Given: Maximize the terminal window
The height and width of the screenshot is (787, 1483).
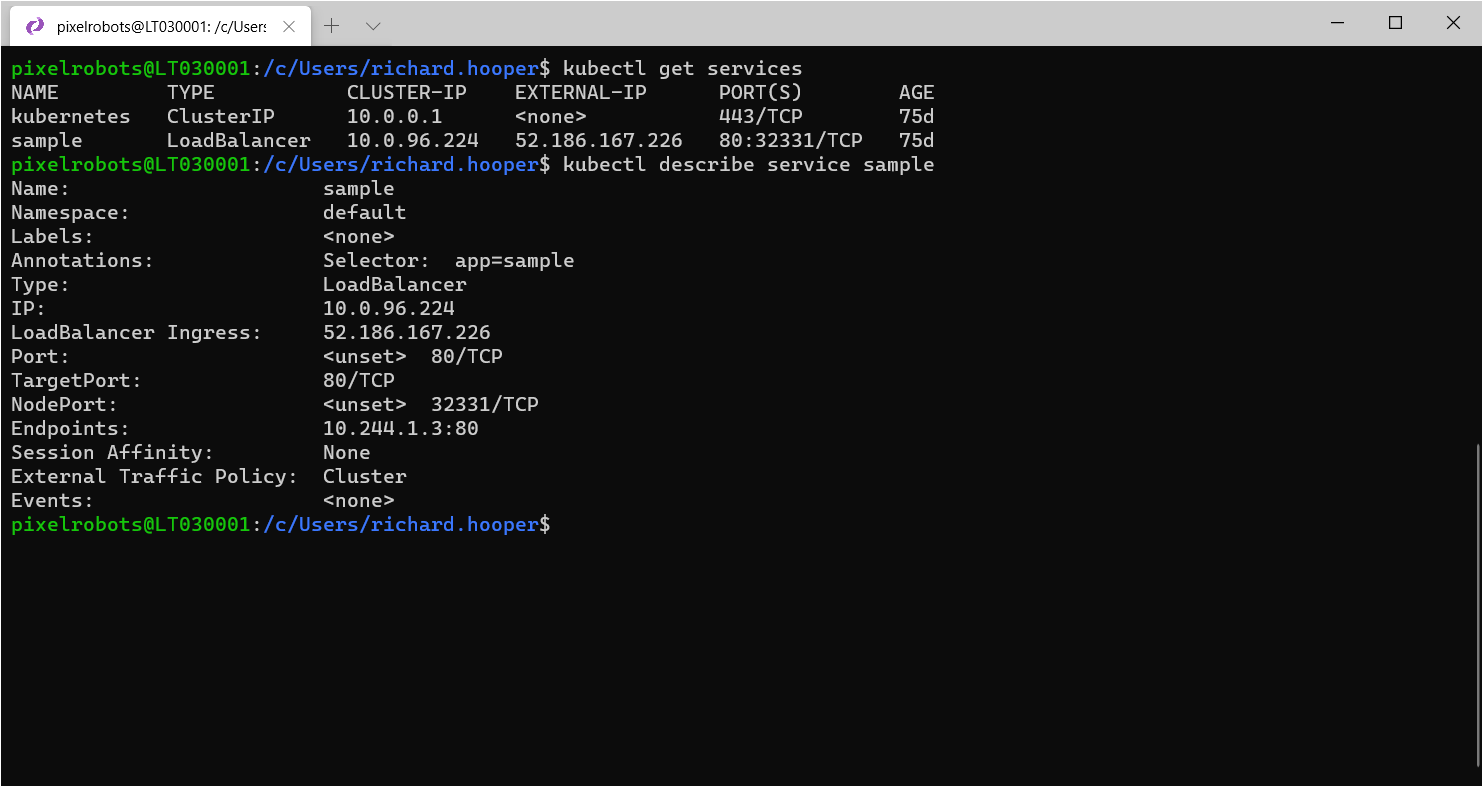Looking at the screenshot, I should (x=1396, y=23).
